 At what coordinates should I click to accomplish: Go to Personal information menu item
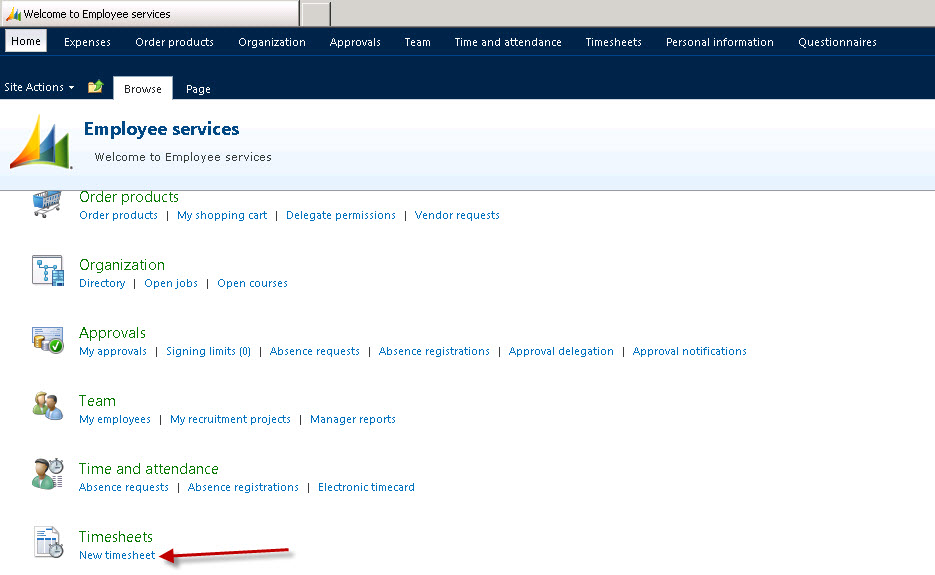click(719, 42)
